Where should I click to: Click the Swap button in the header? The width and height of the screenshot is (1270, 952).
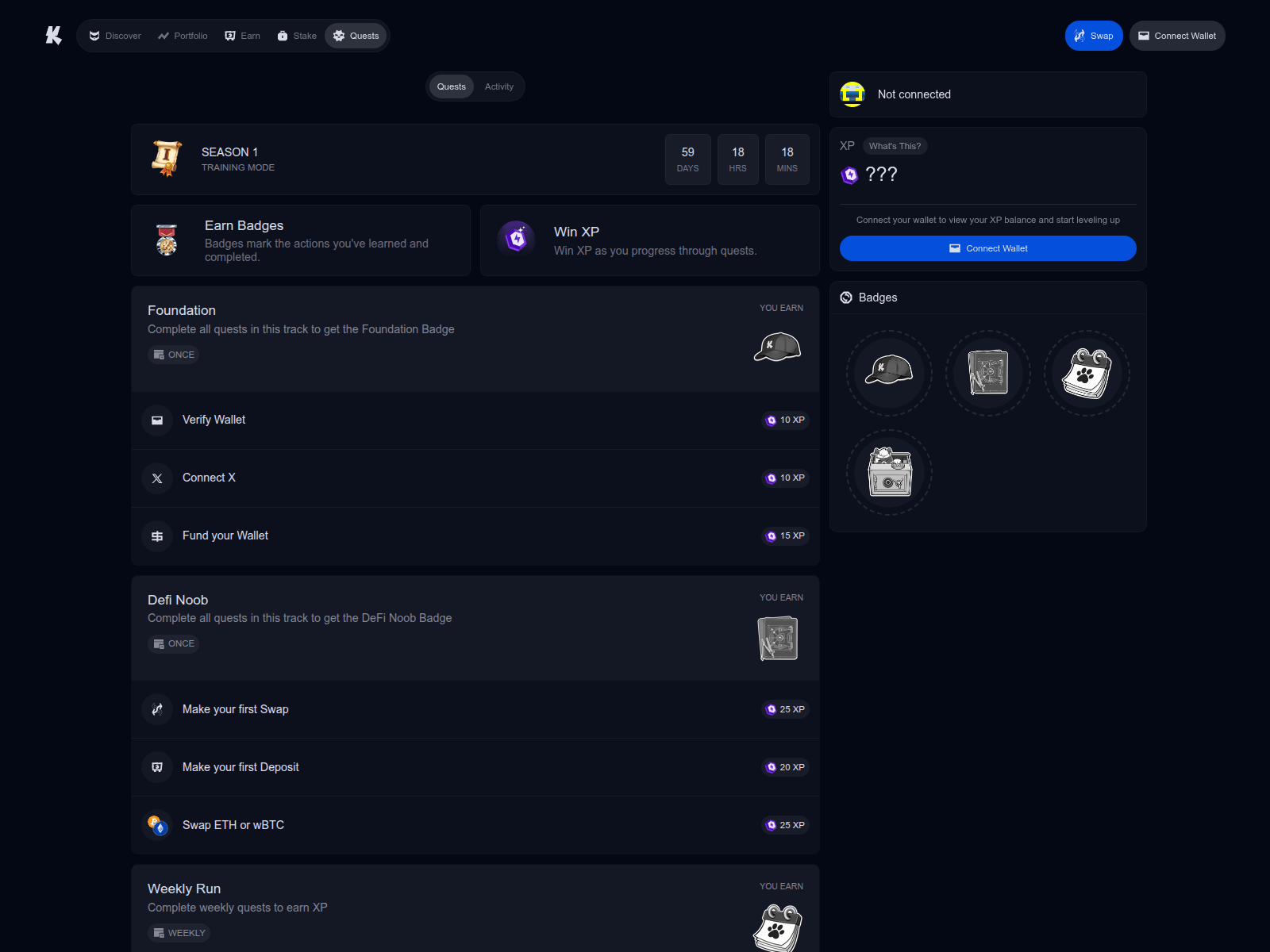[1094, 36]
